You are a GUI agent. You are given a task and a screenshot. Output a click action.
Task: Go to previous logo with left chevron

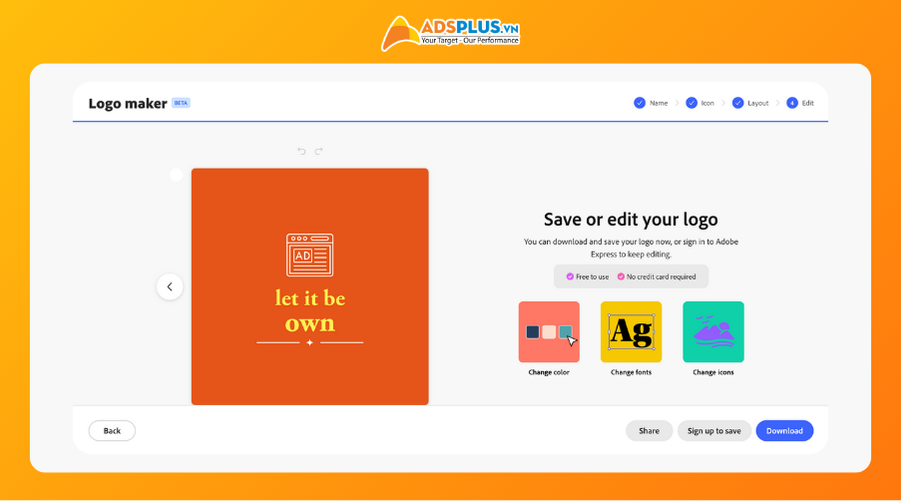click(x=170, y=287)
